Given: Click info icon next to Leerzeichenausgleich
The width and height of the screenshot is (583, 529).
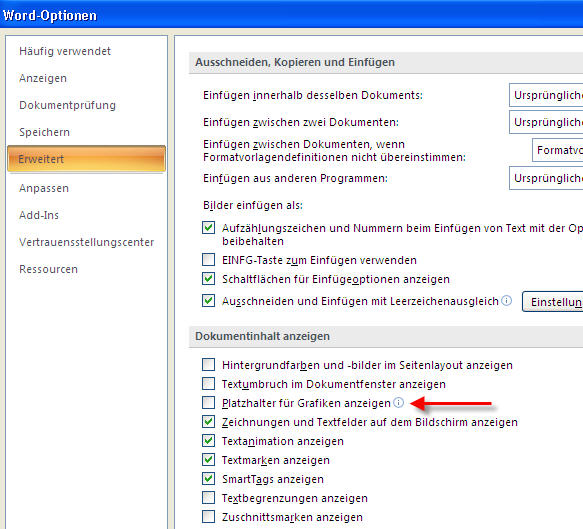Looking at the screenshot, I should pyautogui.click(x=506, y=300).
